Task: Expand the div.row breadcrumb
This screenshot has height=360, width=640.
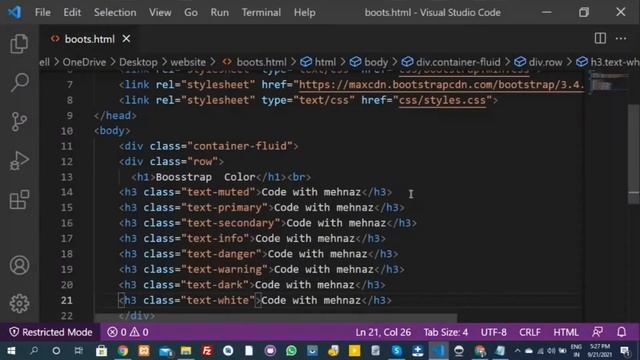Action: 538,62
